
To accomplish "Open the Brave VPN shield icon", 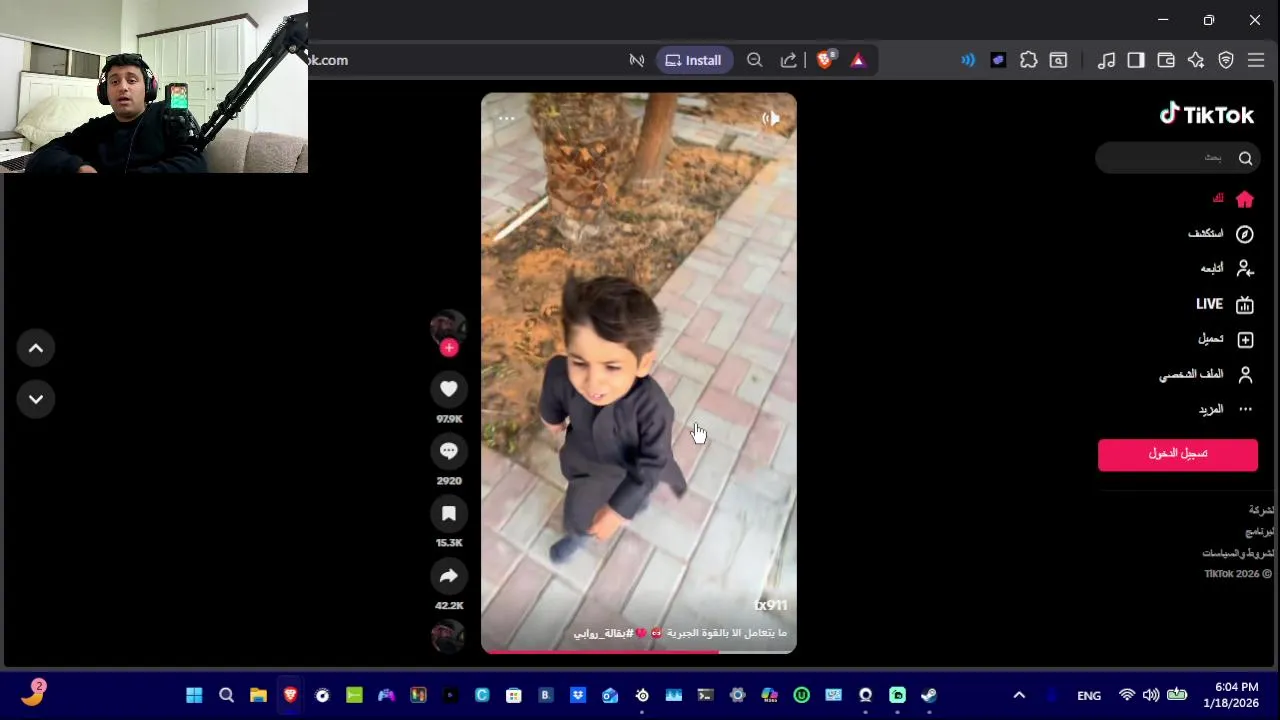I will 1226,60.
